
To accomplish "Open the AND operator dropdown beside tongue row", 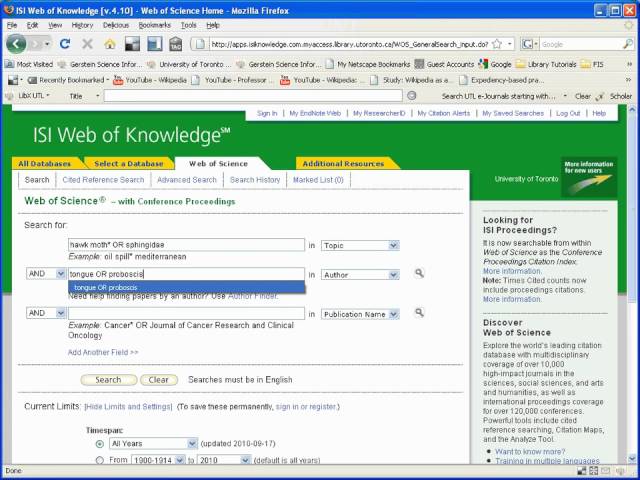I will pos(46,274).
